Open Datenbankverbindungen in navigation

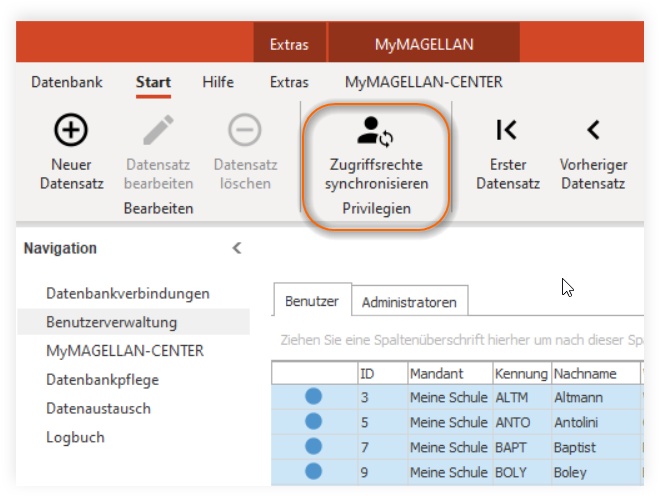click(128, 294)
